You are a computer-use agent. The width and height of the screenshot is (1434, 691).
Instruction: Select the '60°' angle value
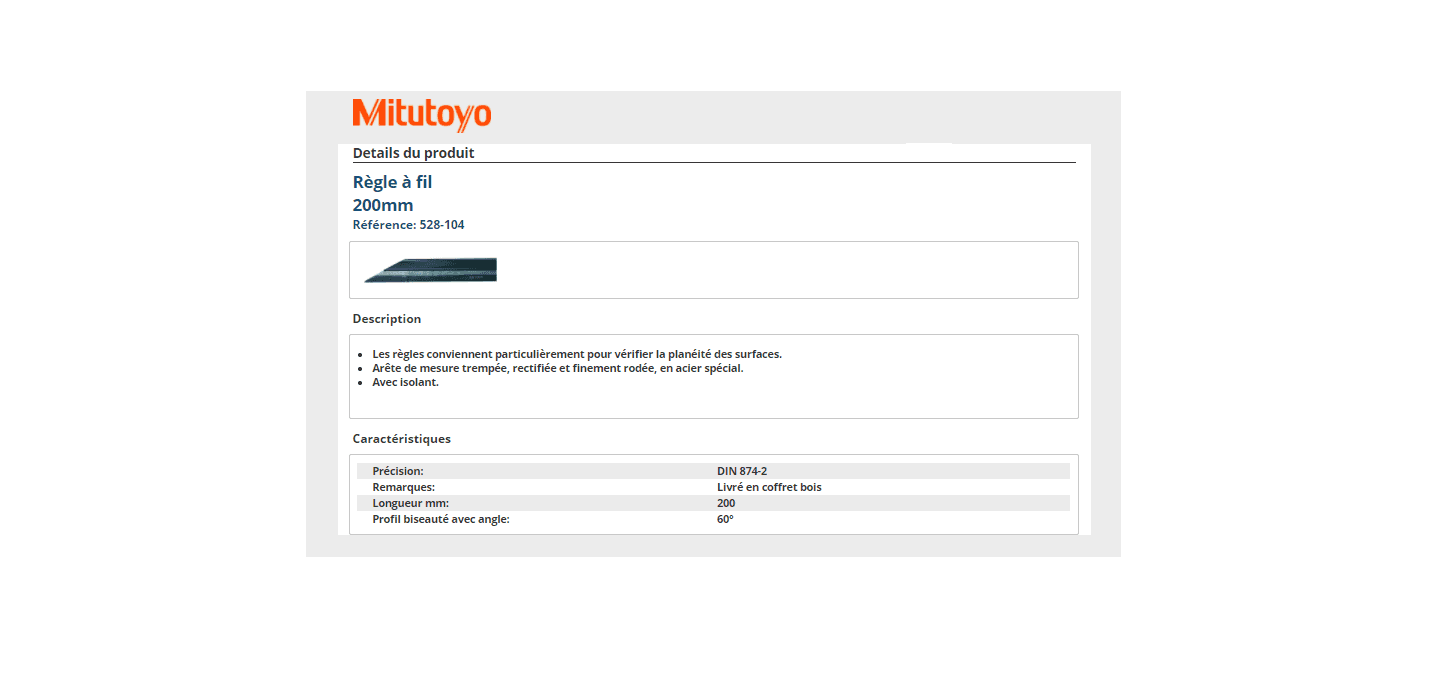725,519
